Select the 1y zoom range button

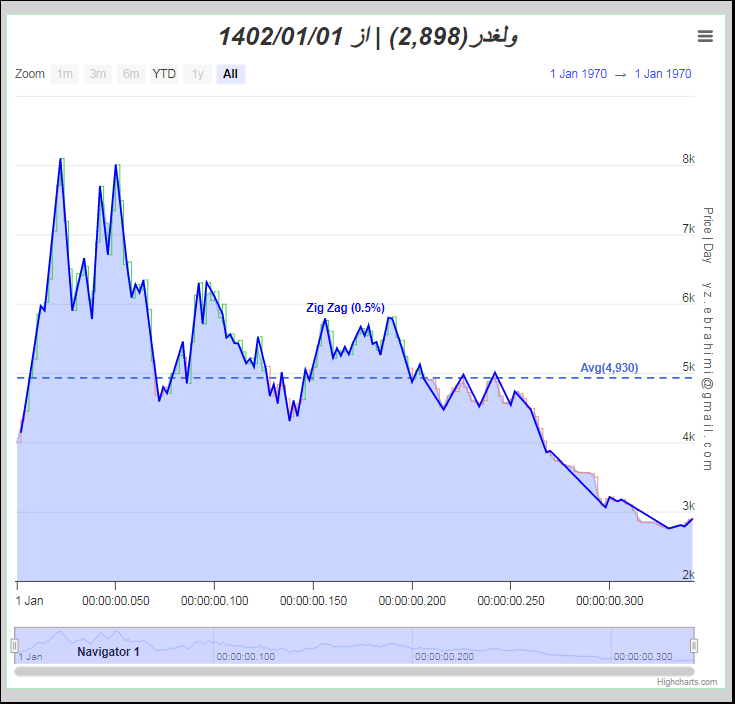(x=197, y=74)
